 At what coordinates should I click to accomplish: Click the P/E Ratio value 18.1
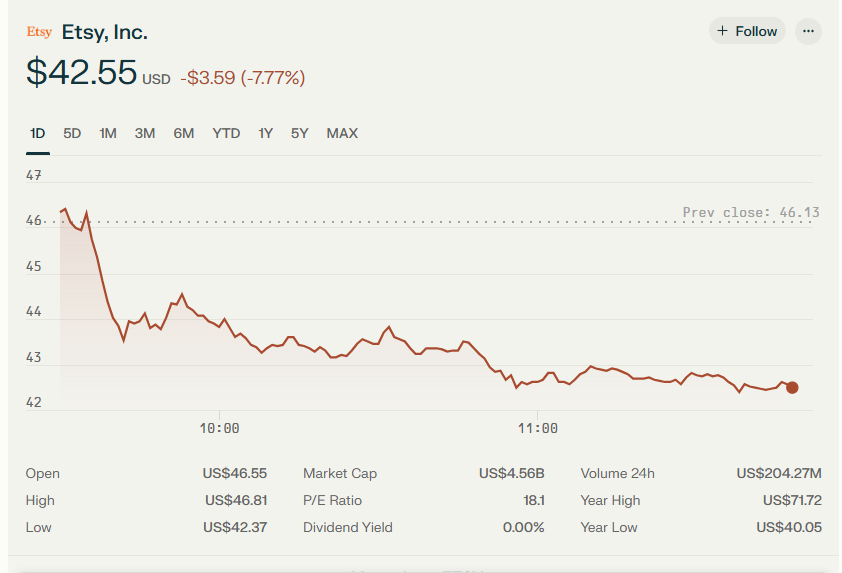click(x=534, y=500)
